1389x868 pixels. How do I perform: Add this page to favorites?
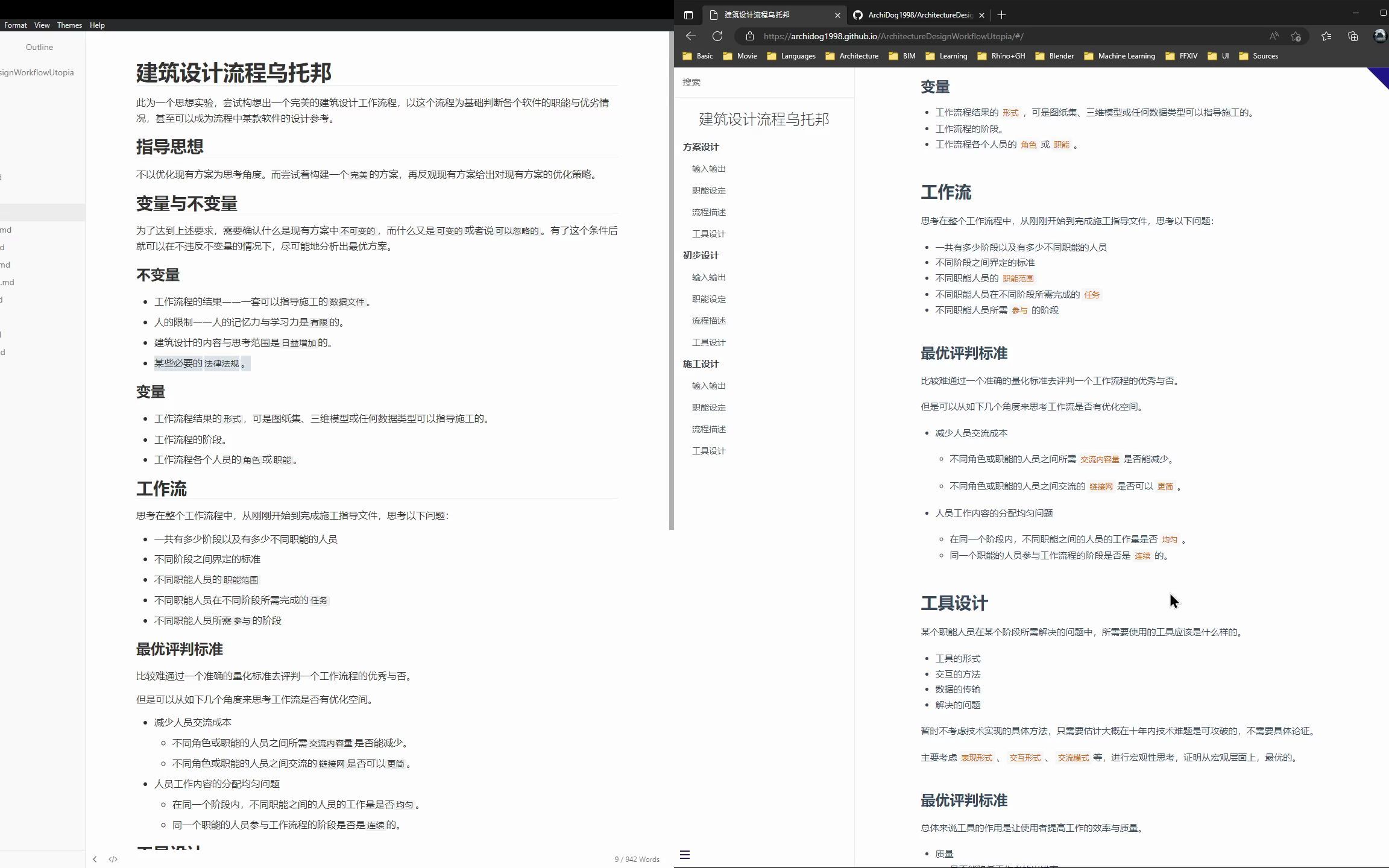pyautogui.click(x=1296, y=36)
